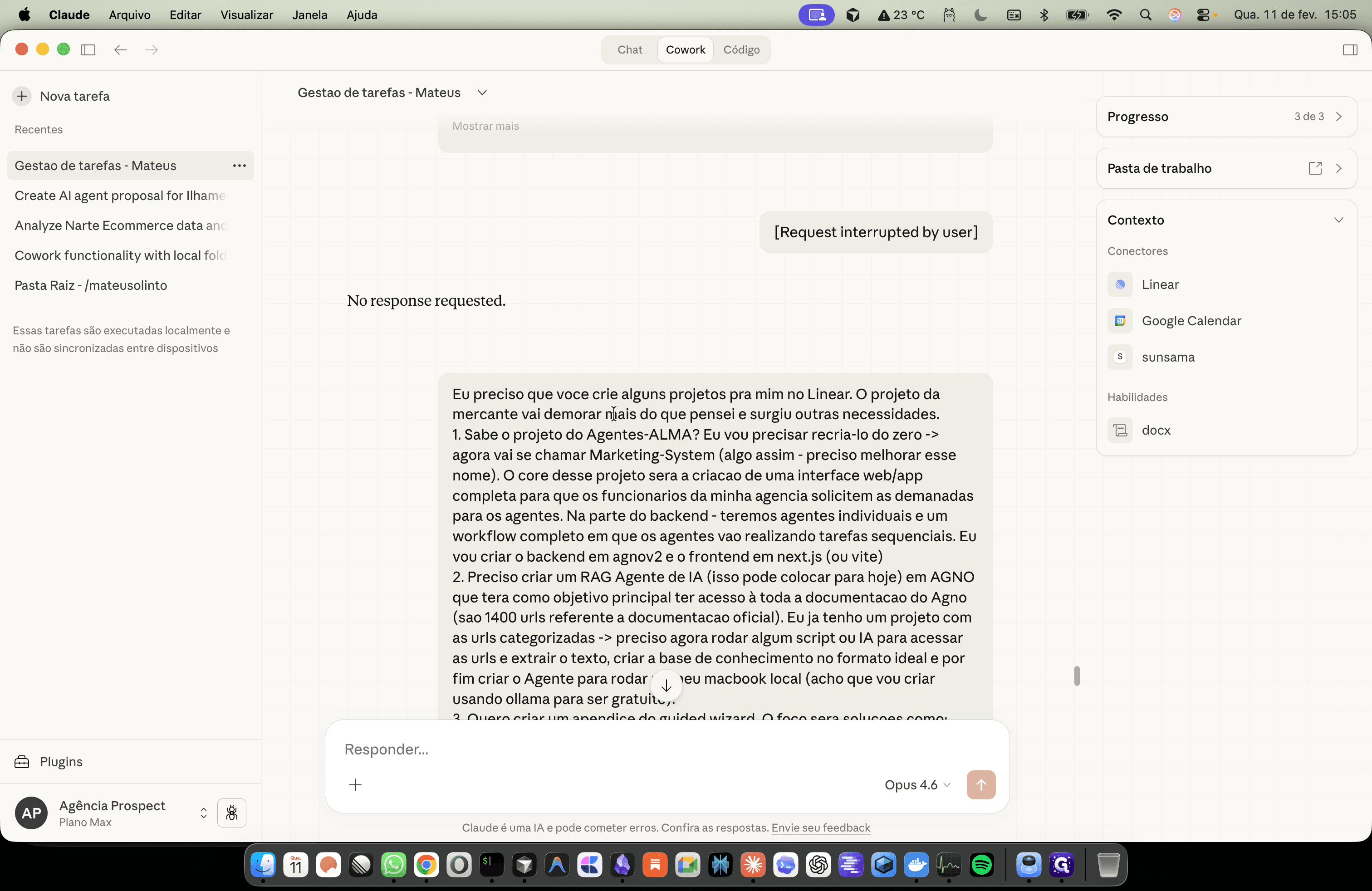
Task: Open Pasta de trabalho in external window icon
Action: tap(1315, 168)
